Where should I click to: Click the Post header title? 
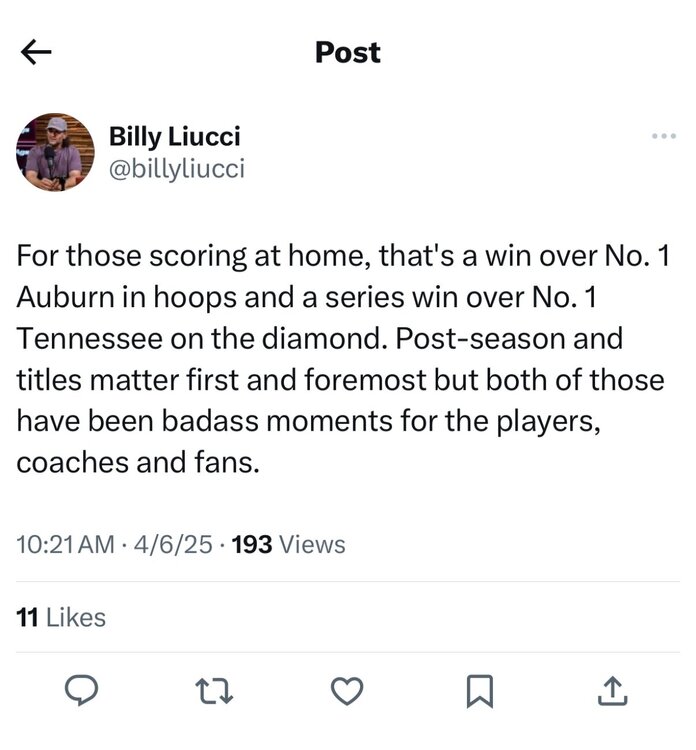[x=347, y=52]
